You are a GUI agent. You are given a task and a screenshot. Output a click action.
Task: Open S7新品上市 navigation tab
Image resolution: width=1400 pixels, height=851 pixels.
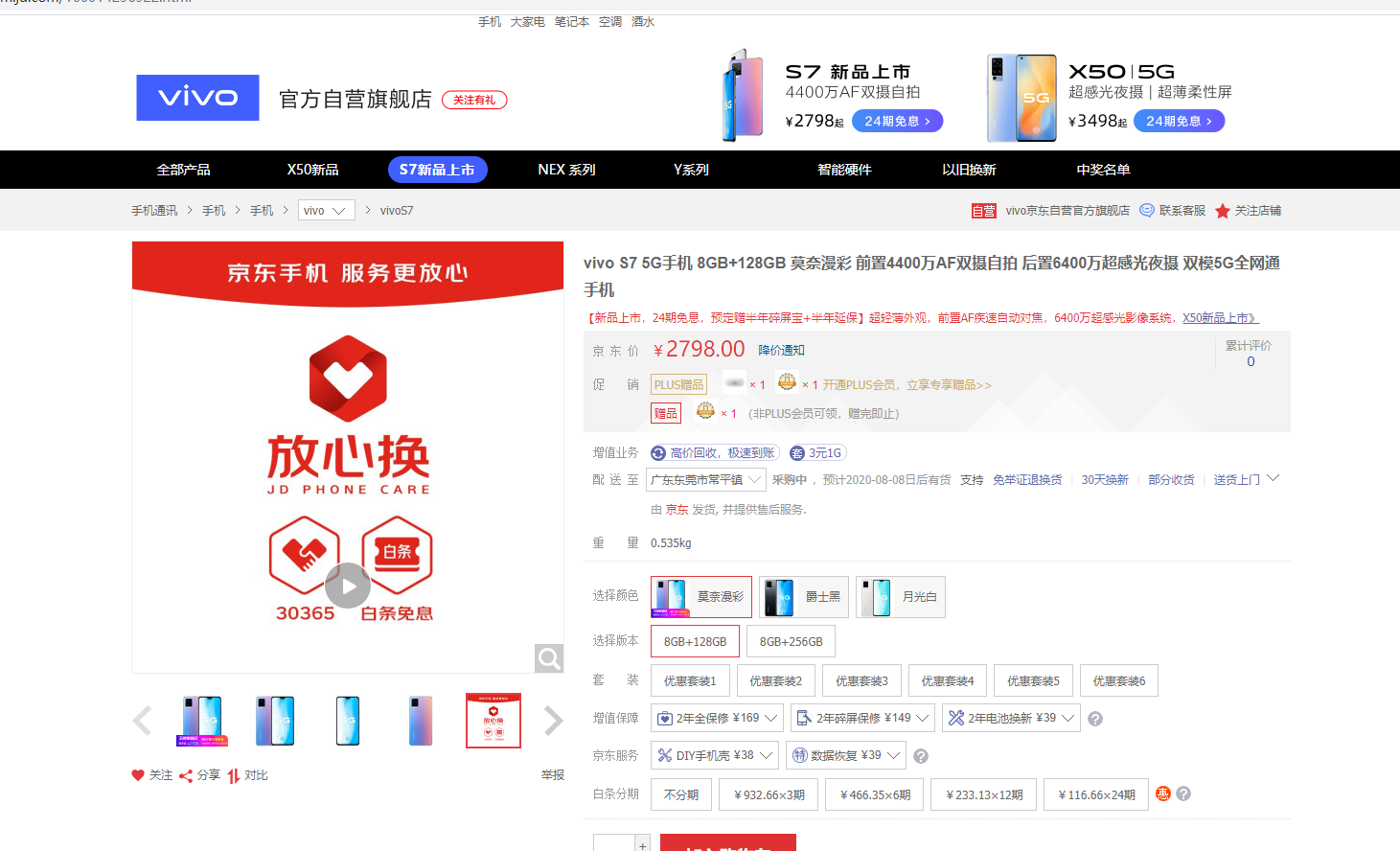437,170
